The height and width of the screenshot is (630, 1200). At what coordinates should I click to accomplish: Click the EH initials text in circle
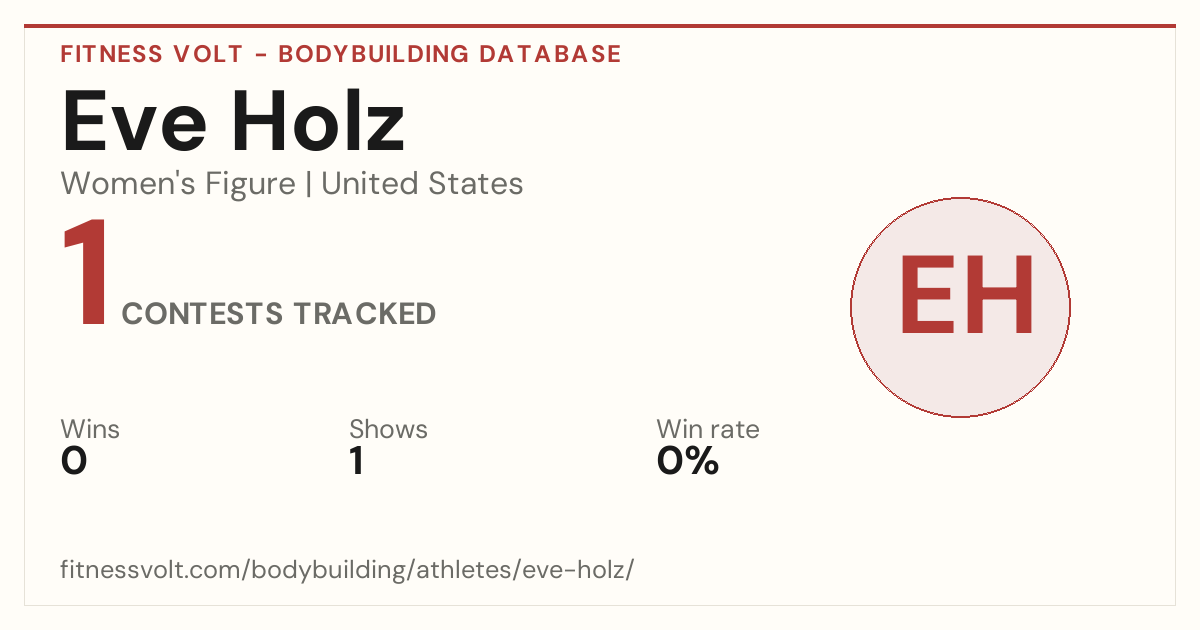click(966, 296)
